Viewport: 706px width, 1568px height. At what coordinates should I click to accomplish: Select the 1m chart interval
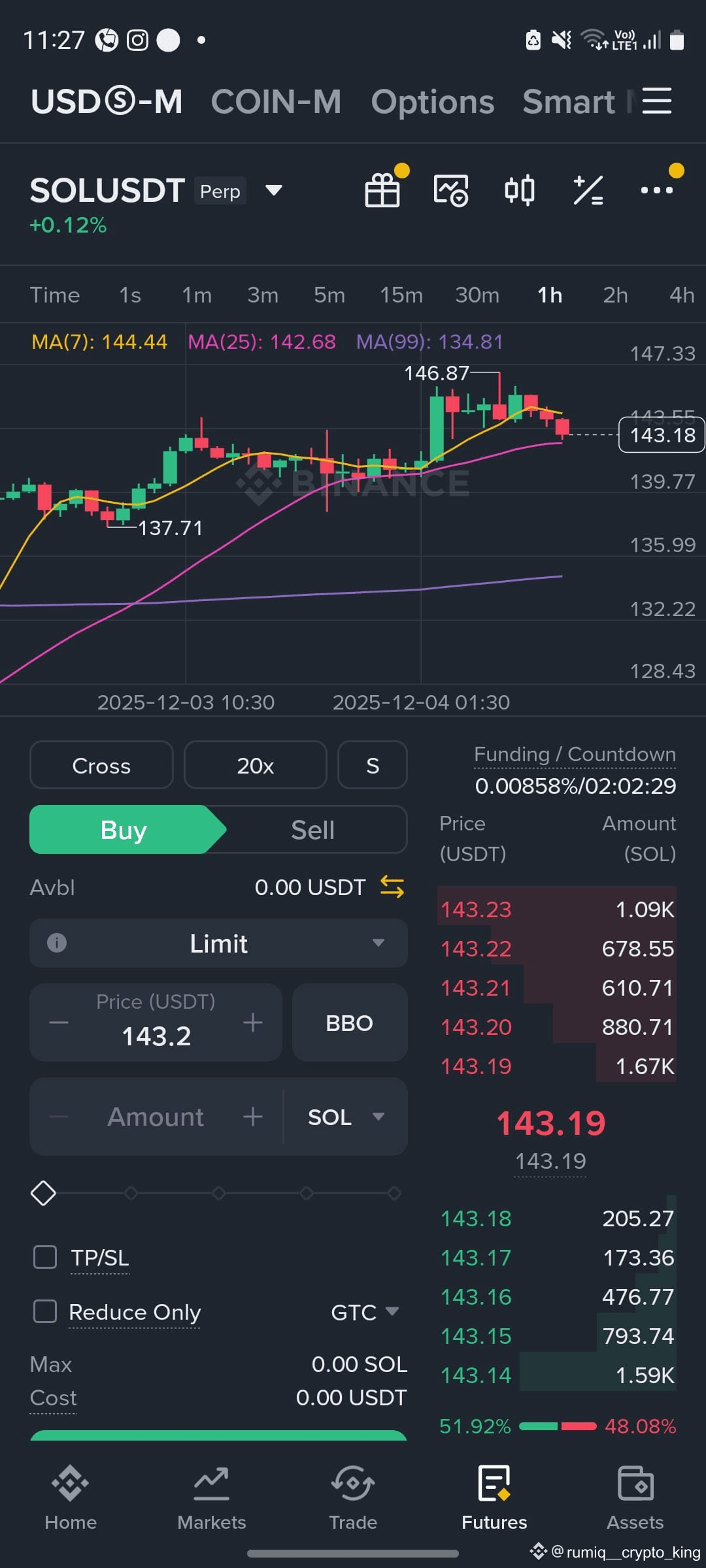(x=197, y=295)
